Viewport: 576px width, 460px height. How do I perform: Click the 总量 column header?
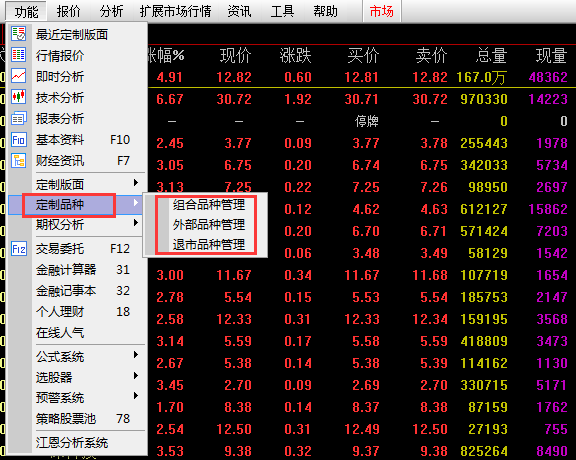(x=491, y=55)
